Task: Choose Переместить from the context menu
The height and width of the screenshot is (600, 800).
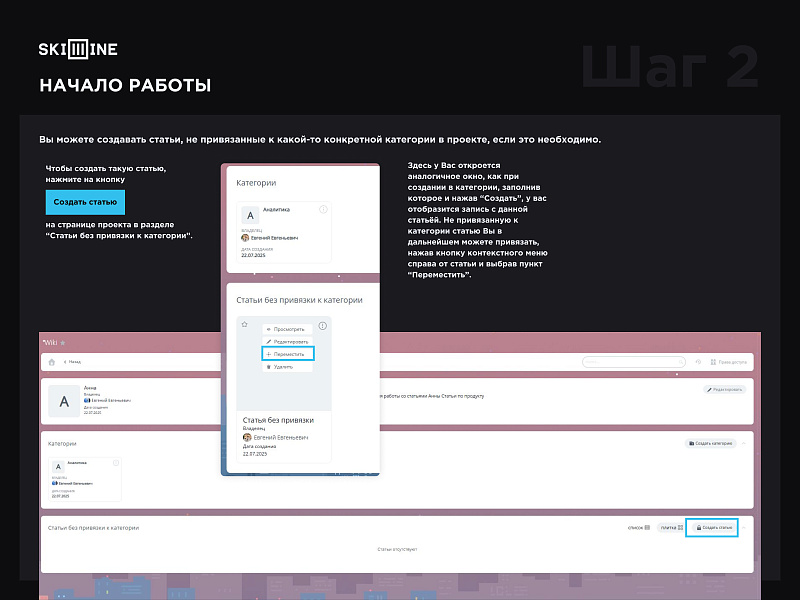Action: [x=288, y=354]
